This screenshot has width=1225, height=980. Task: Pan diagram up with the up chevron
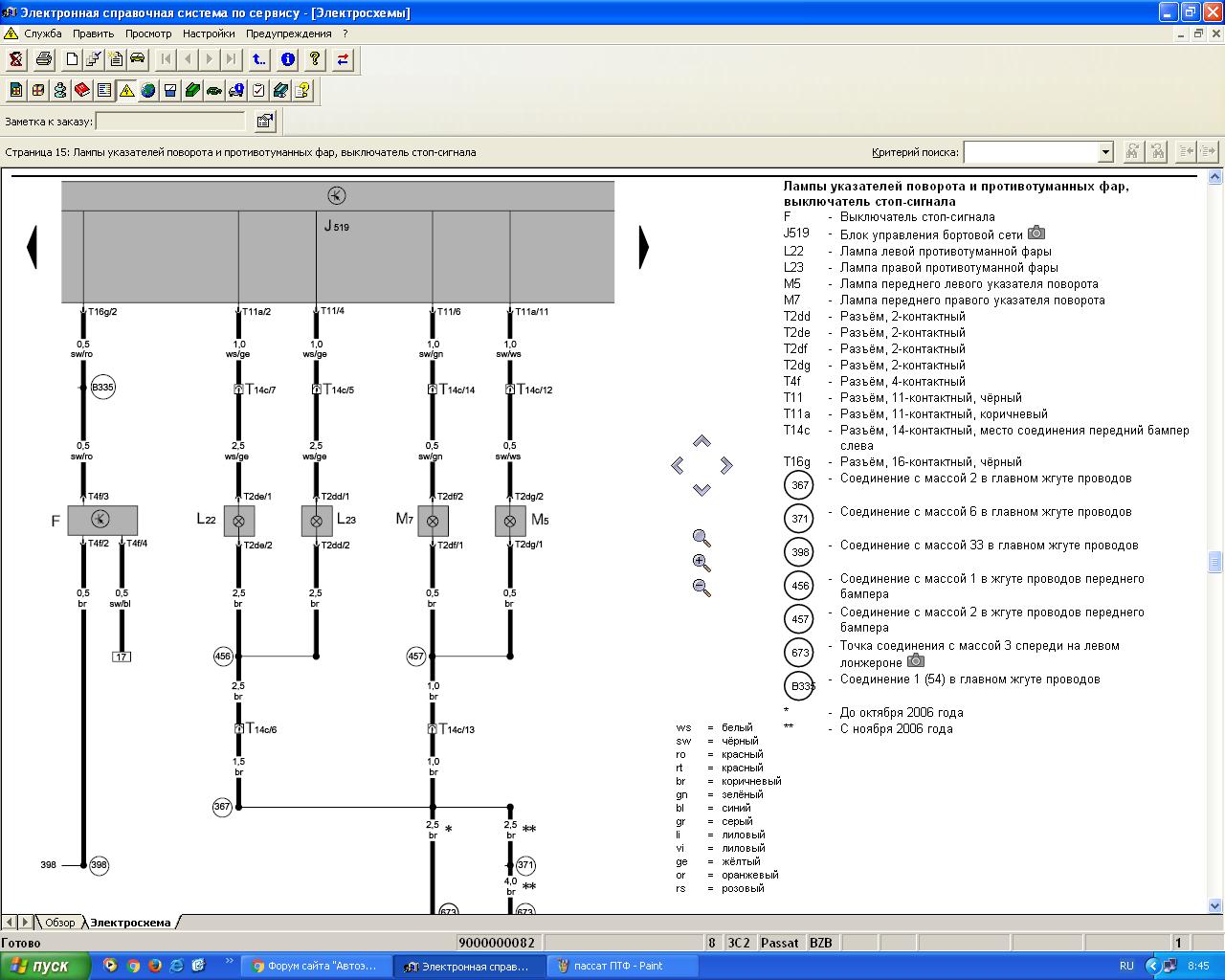(x=702, y=441)
